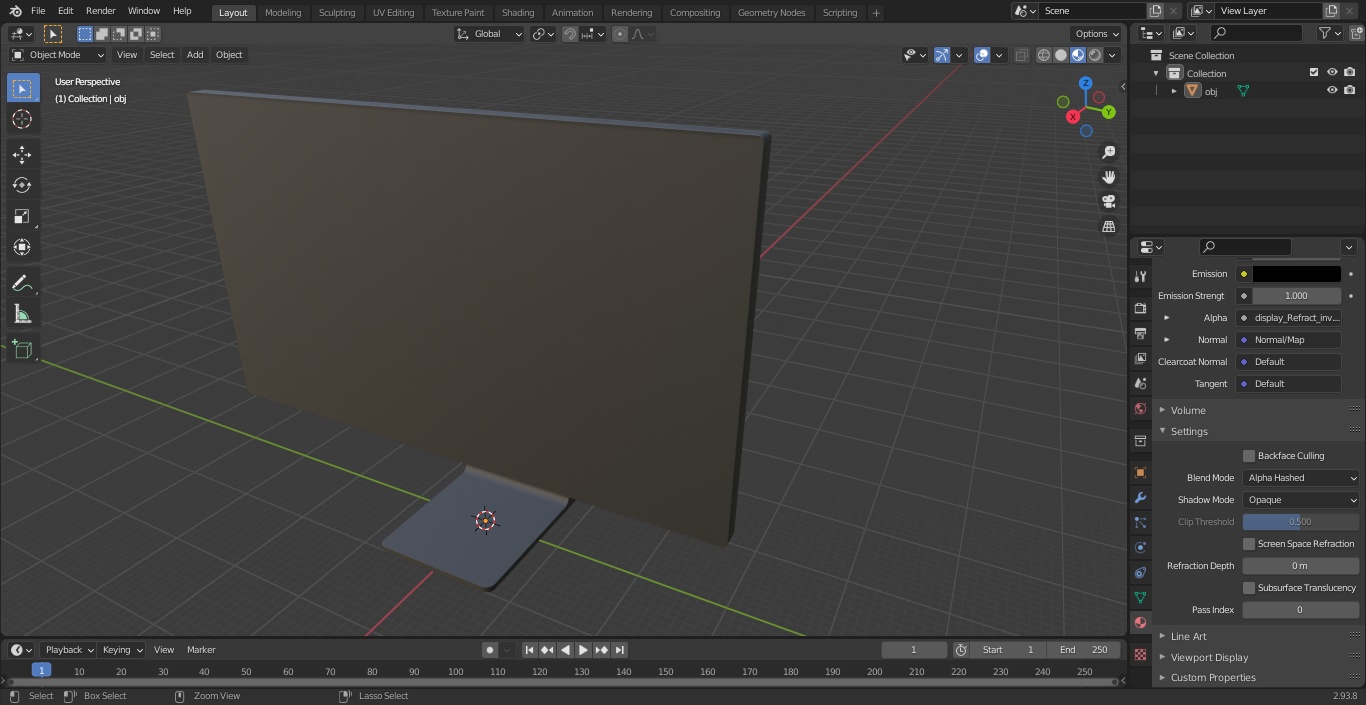
Task: Click End frame 250 field
Action: pos(1083,650)
